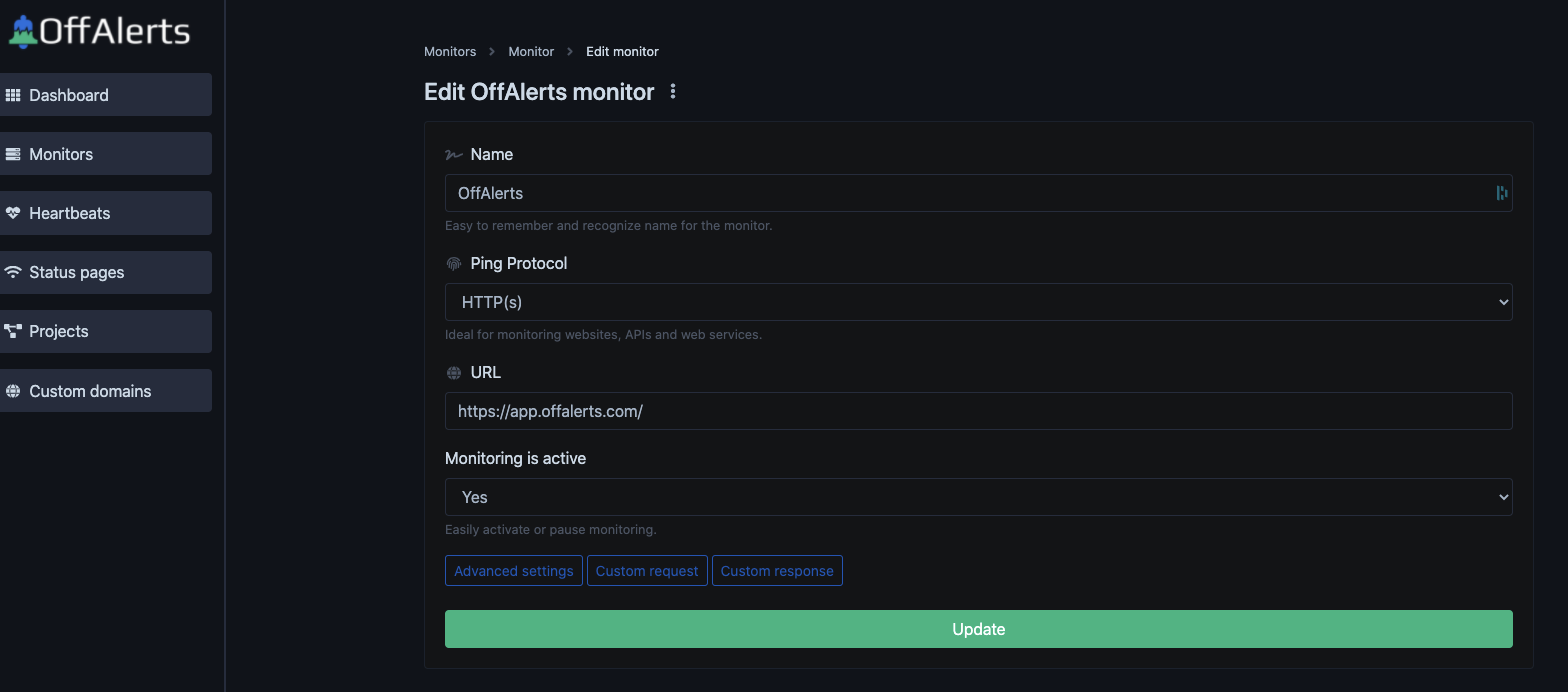
Task: Click the 'Ideal for monitoring websites' hint text
Action: 603,335
